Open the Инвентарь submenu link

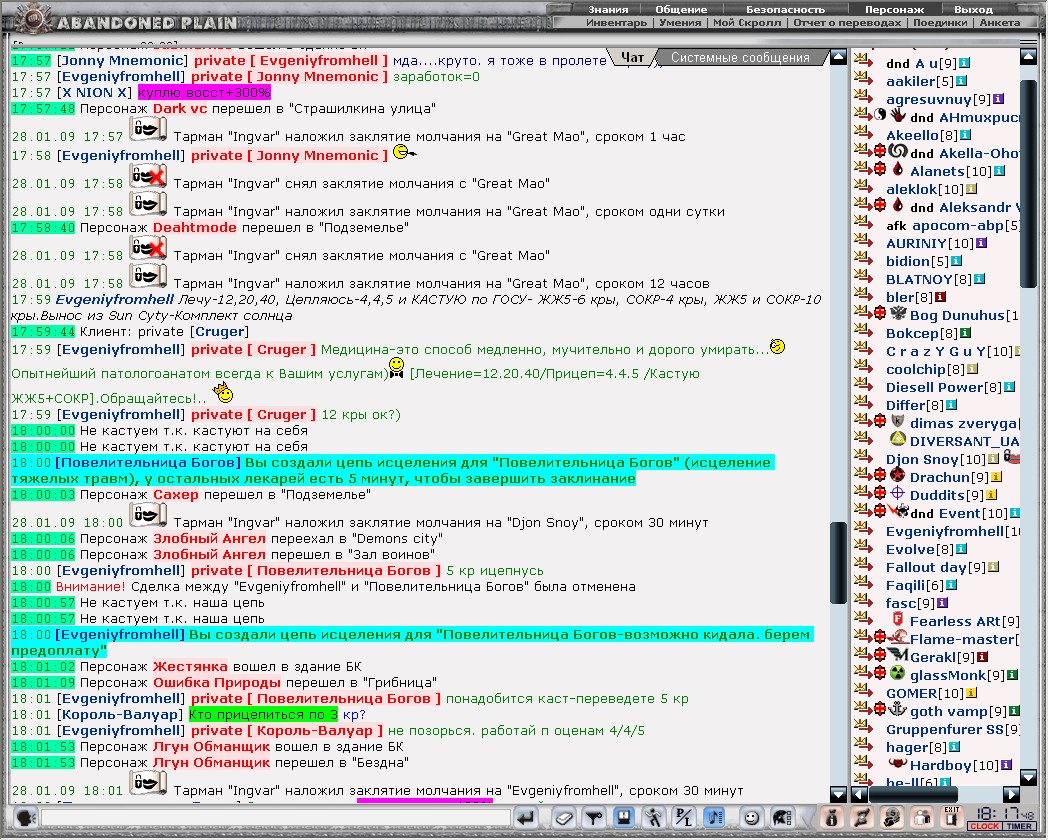point(616,23)
